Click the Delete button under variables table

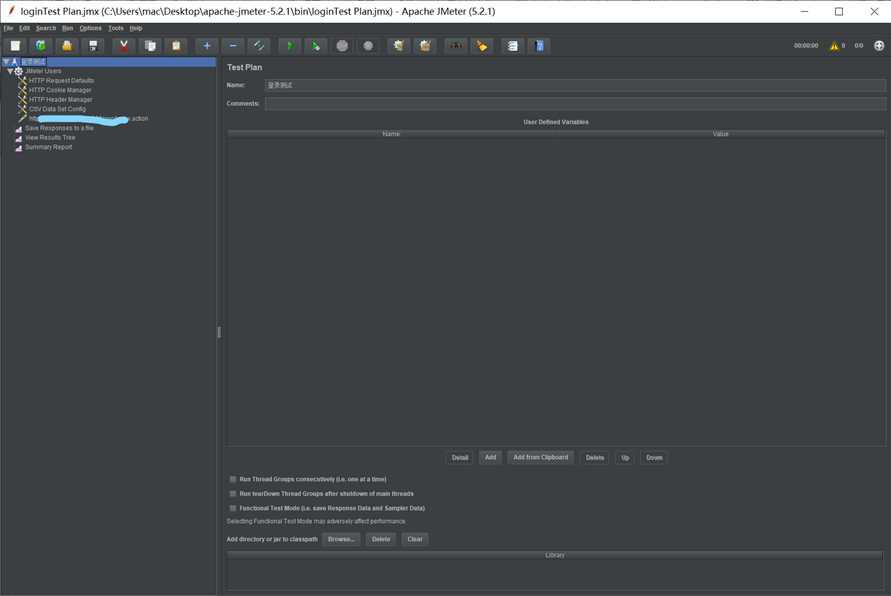click(595, 458)
